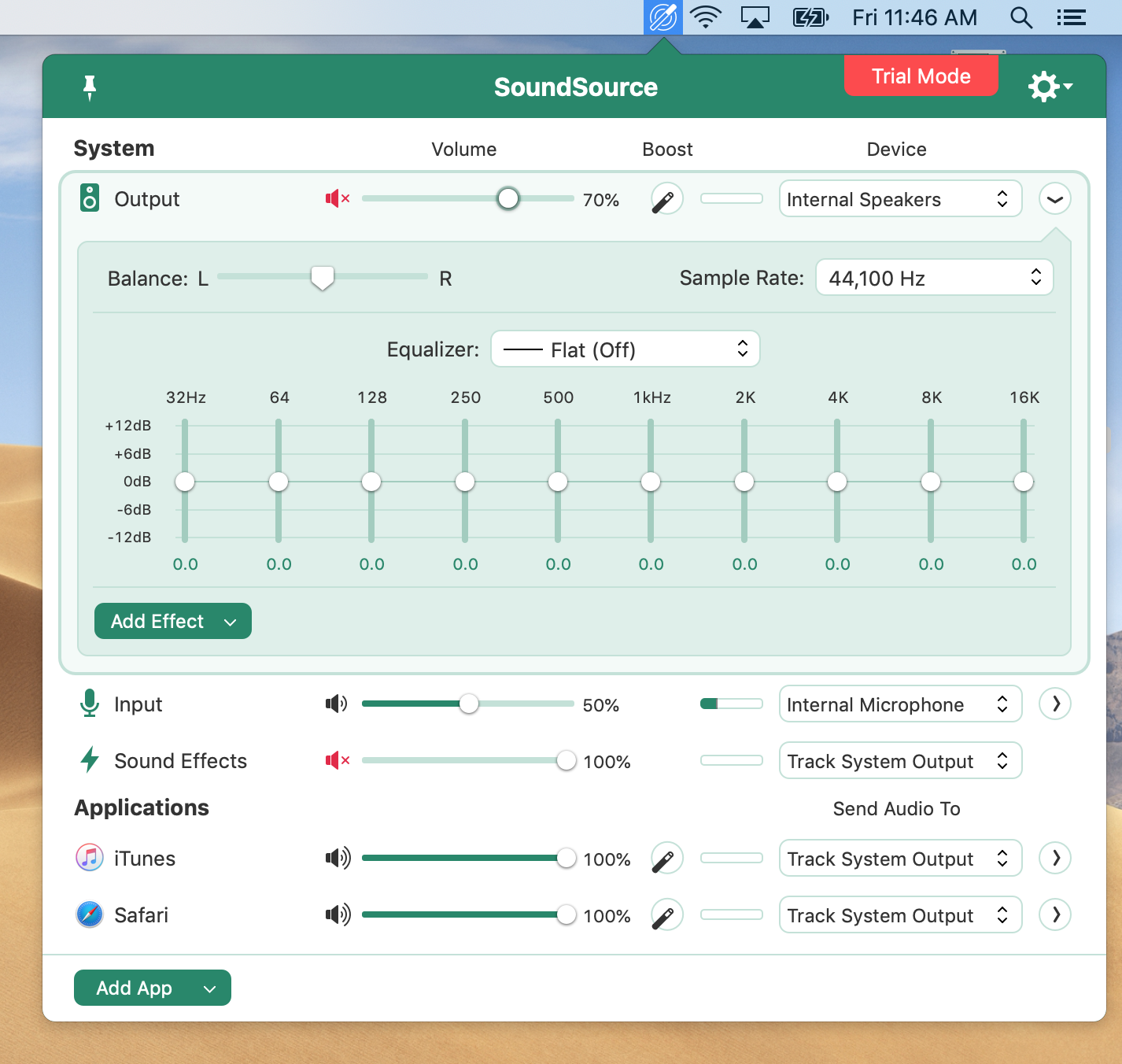
Task: Open Safari Track System Output dropdown
Action: [900, 914]
